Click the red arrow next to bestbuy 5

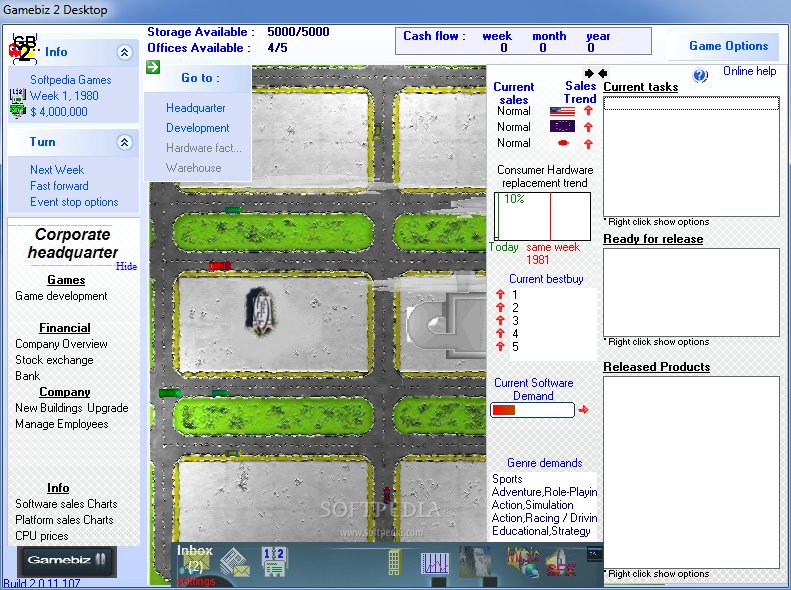coord(500,346)
